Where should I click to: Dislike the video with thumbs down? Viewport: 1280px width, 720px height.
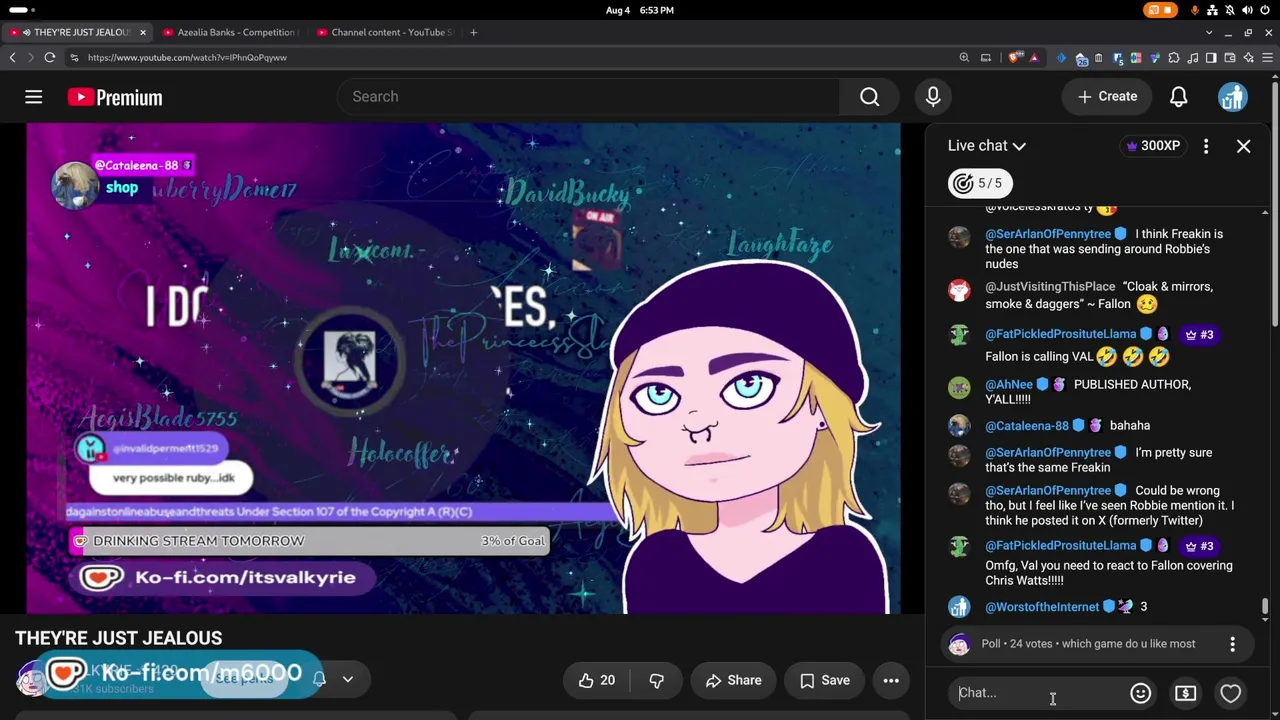click(657, 680)
